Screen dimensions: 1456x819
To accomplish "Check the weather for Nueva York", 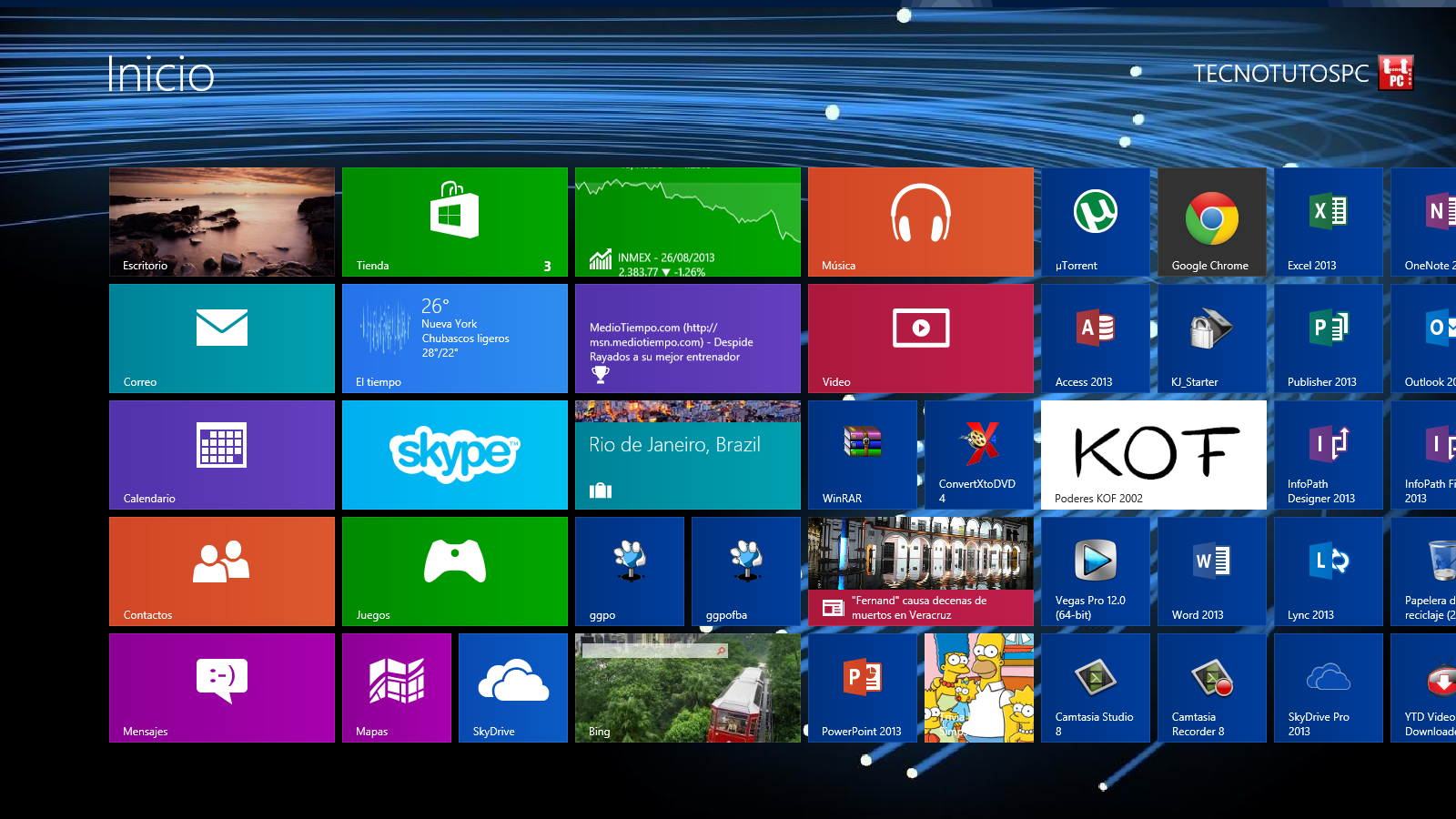I will click(454, 338).
